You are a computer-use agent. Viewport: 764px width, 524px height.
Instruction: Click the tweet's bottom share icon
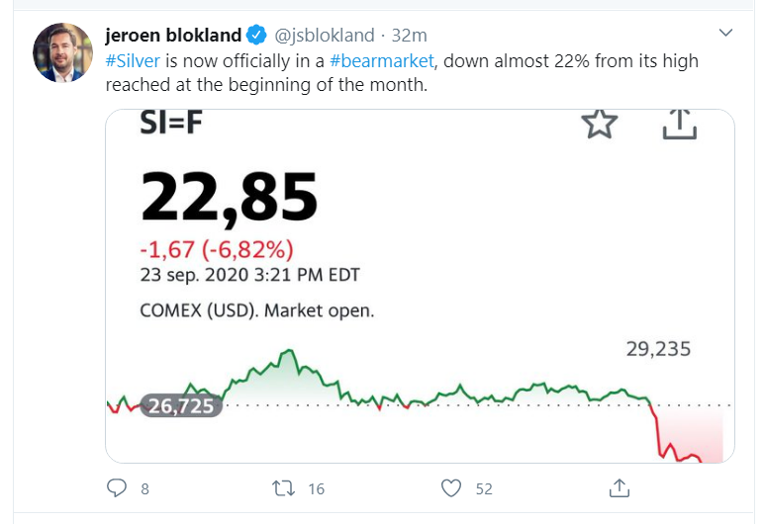click(x=619, y=488)
